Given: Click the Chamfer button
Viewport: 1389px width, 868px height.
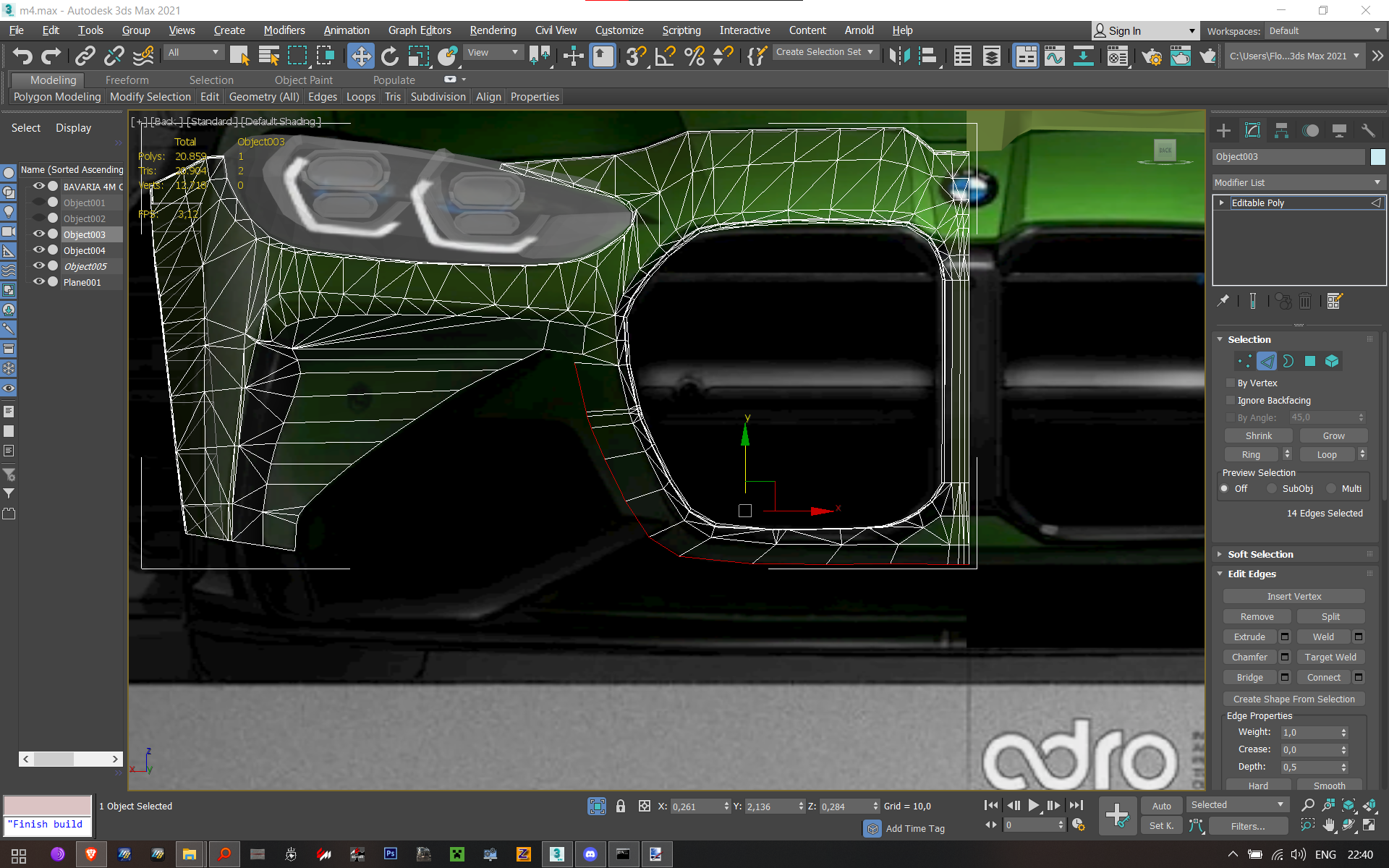Looking at the screenshot, I should pyautogui.click(x=1249, y=657).
